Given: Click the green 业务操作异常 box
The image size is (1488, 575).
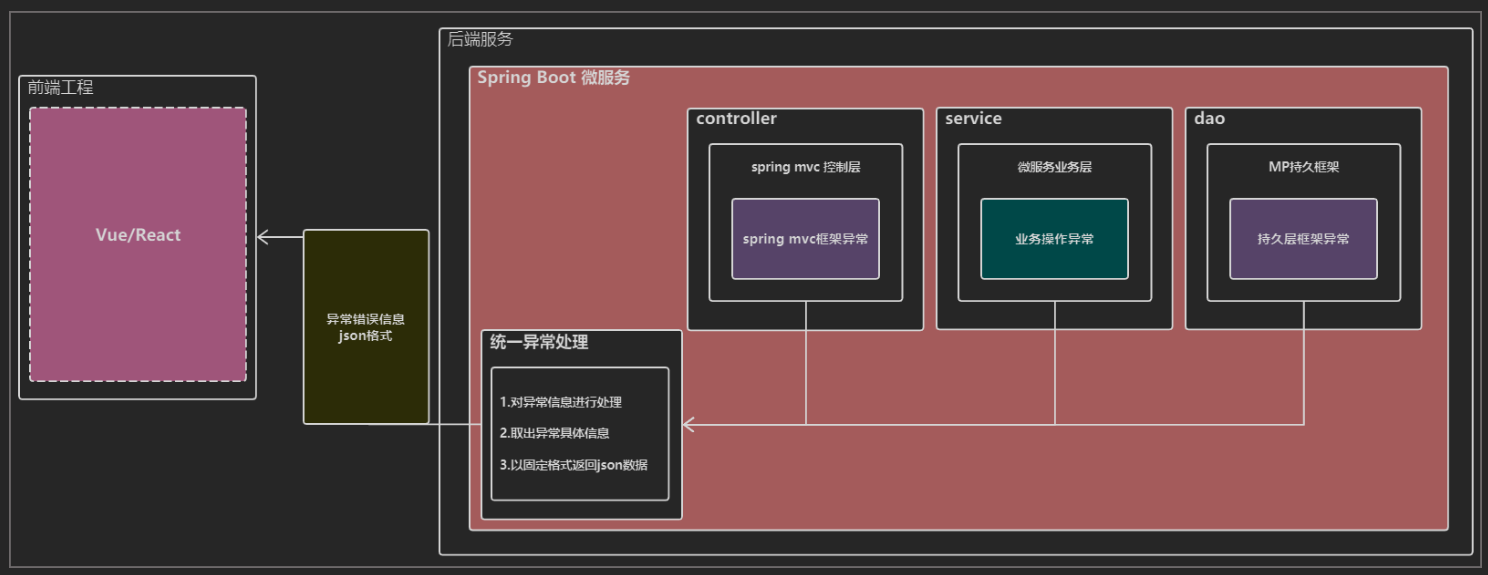Looking at the screenshot, I should click(1054, 239).
